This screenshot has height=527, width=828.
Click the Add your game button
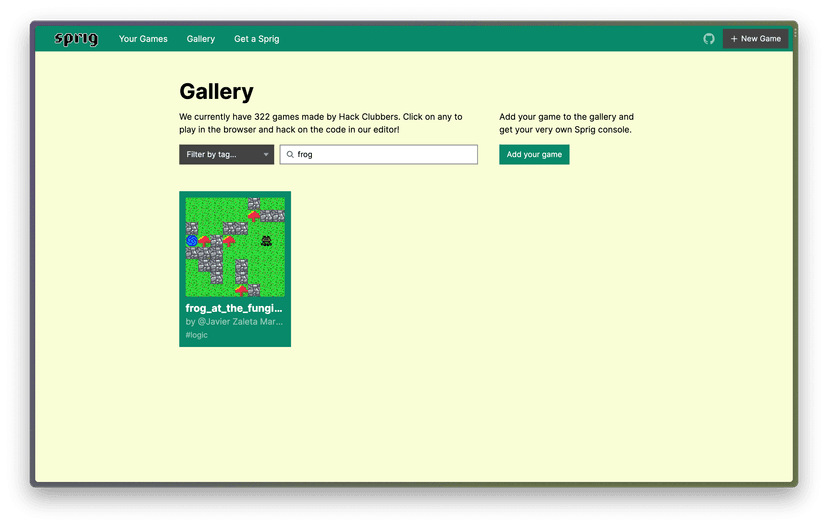click(x=534, y=155)
